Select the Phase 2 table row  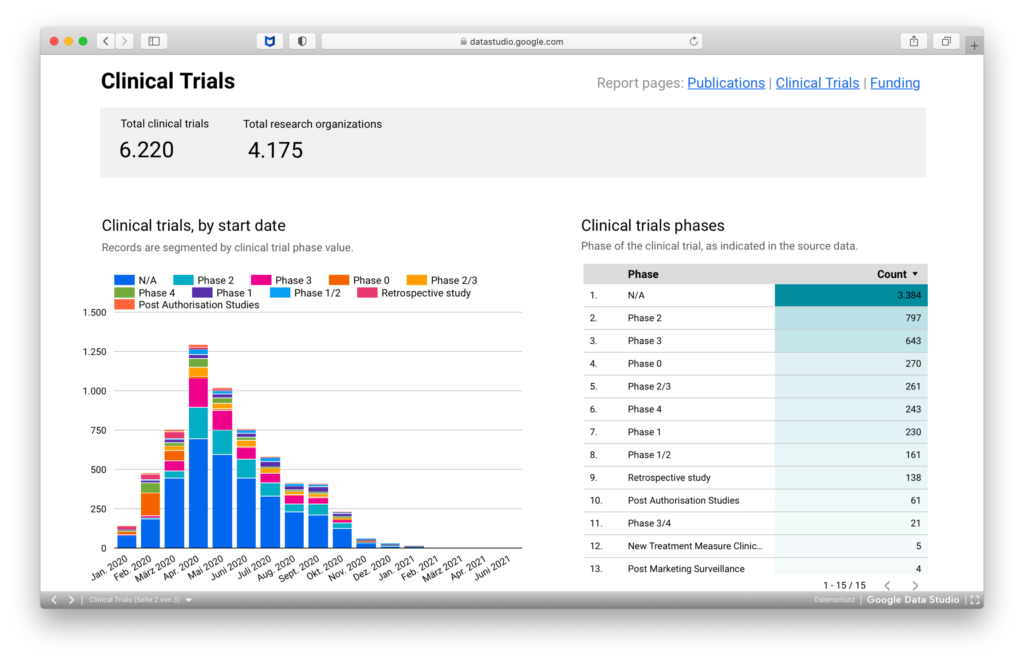click(x=755, y=318)
